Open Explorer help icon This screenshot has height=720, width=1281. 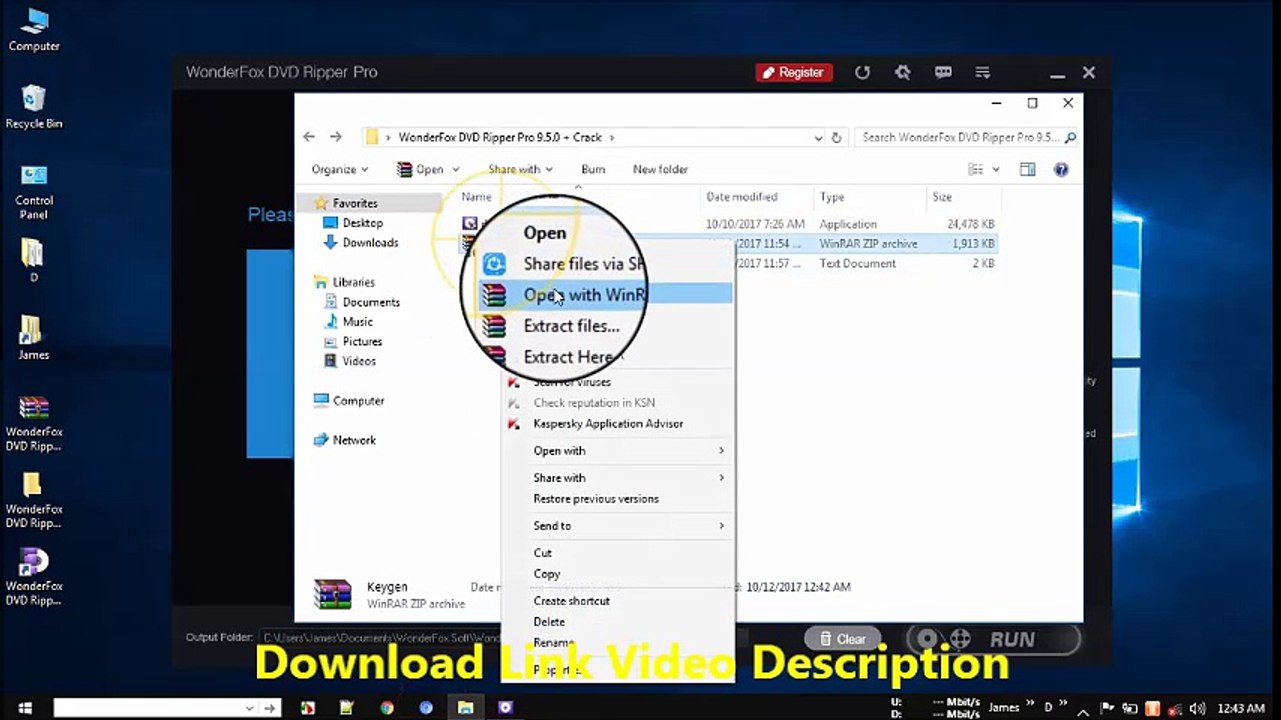[1061, 170]
